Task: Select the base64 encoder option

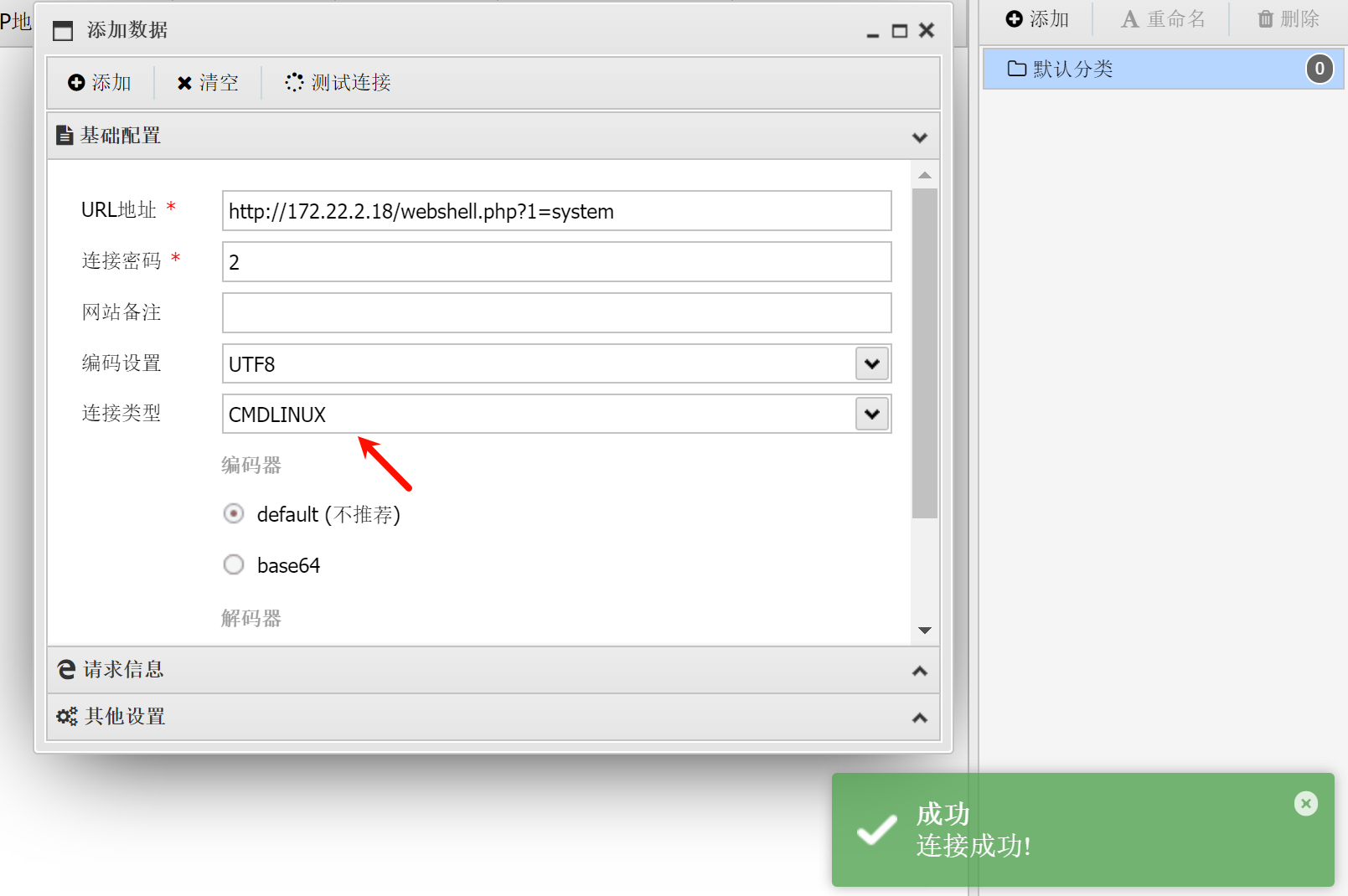Action: pyautogui.click(x=234, y=565)
